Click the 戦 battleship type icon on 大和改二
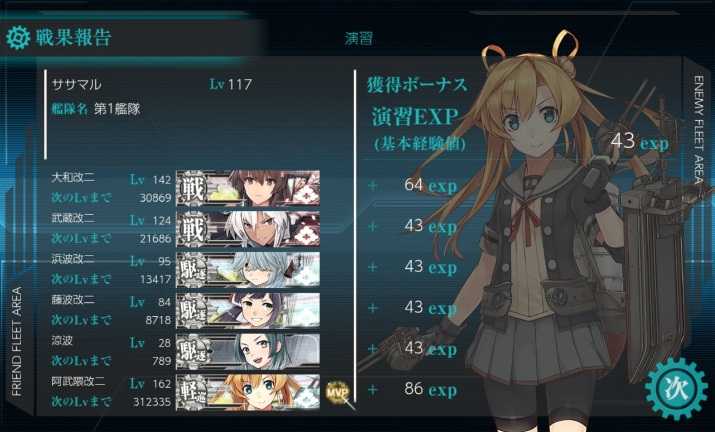 point(192,188)
